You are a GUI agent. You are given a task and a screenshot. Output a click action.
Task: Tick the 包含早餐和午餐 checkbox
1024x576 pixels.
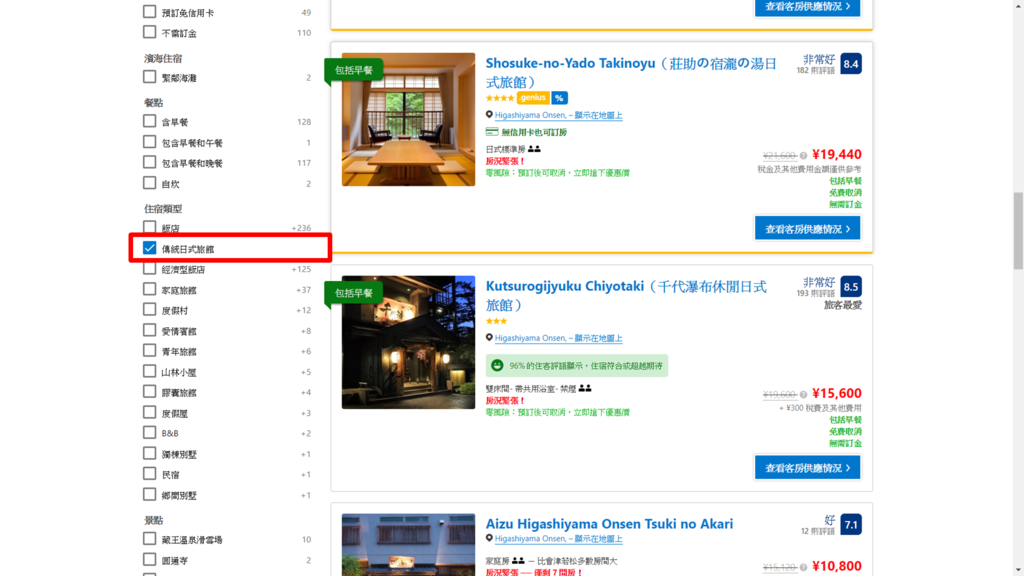150,142
